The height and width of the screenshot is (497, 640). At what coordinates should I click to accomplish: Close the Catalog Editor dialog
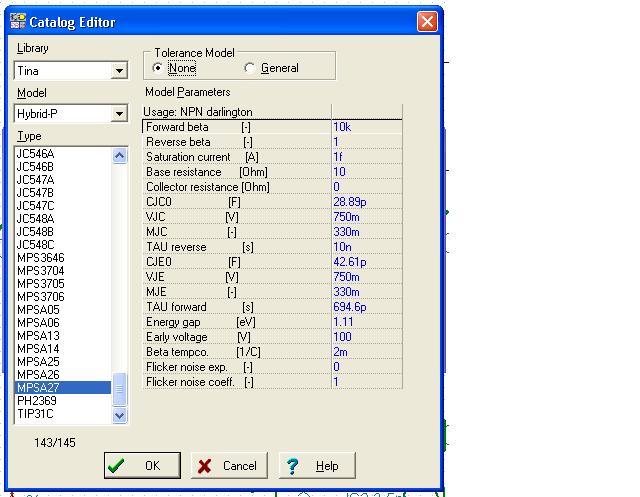427,21
